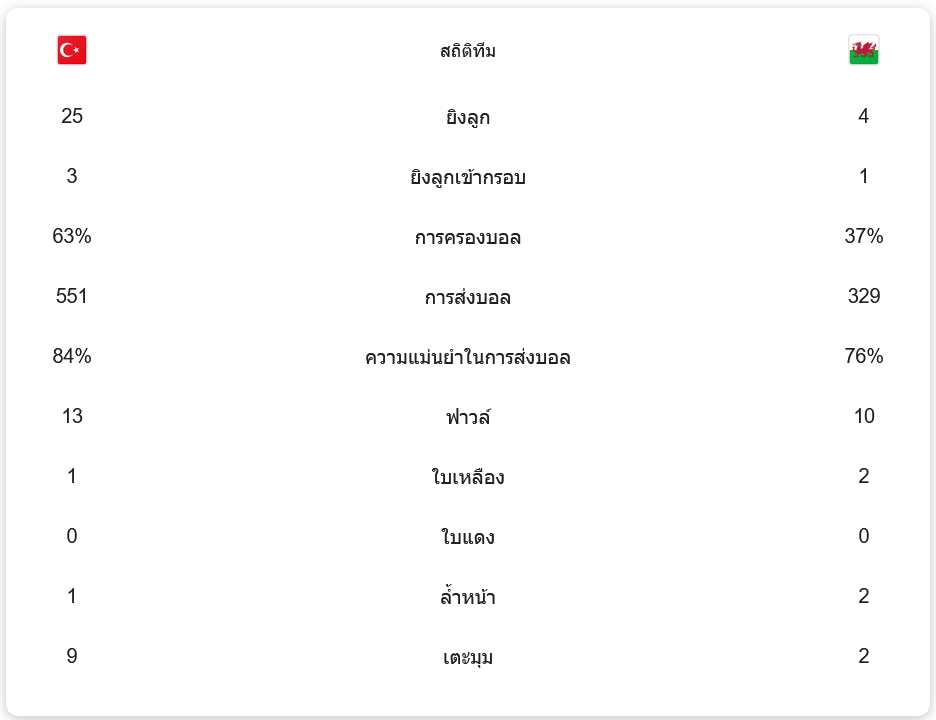This screenshot has width=936, height=720.
Task: Click the ยิงลูกเข้ากรอบ stat label
Action: coord(468,177)
